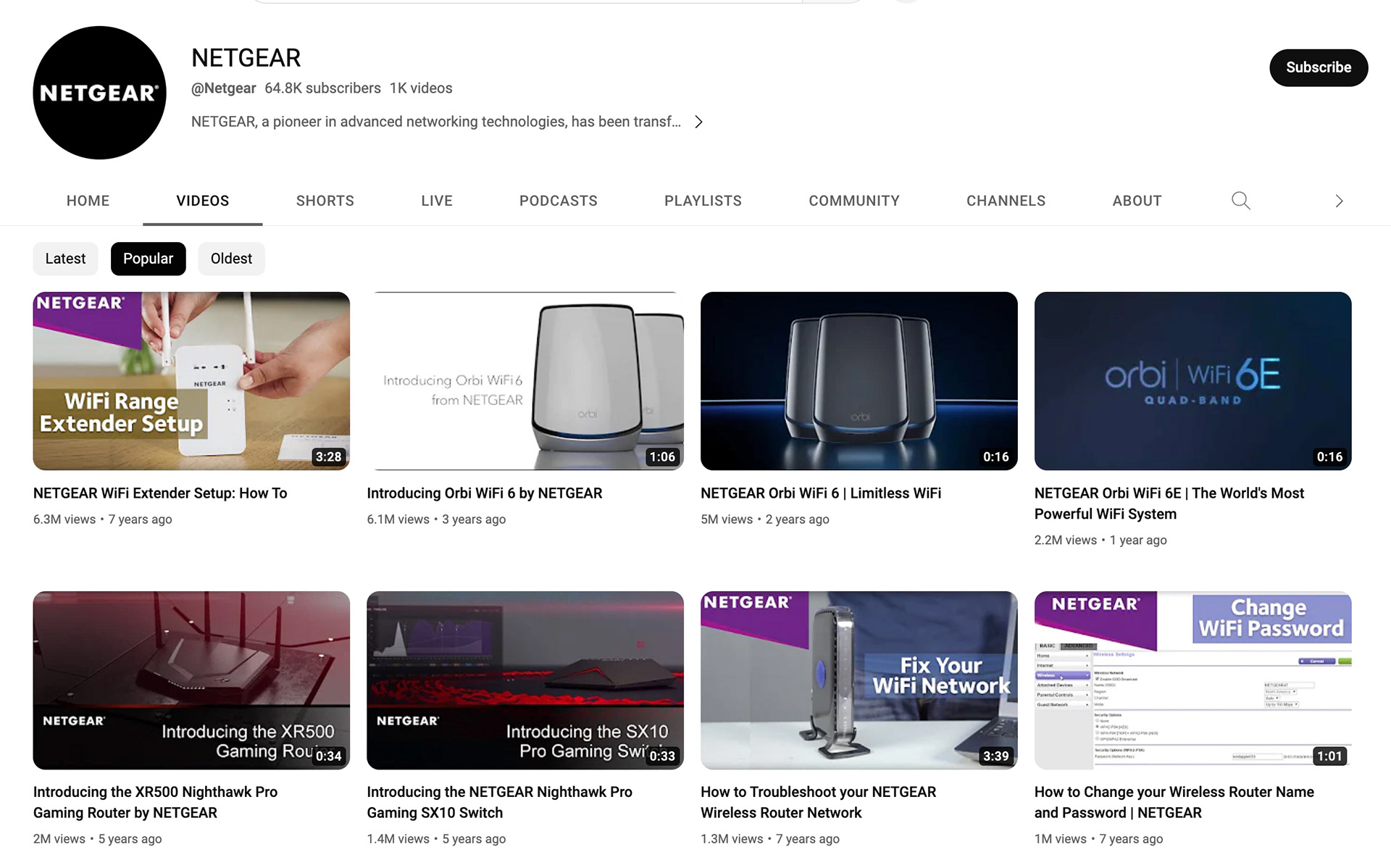Click the @Netgear handle text
Viewport: 1391px width, 868px height.
tap(223, 88)
